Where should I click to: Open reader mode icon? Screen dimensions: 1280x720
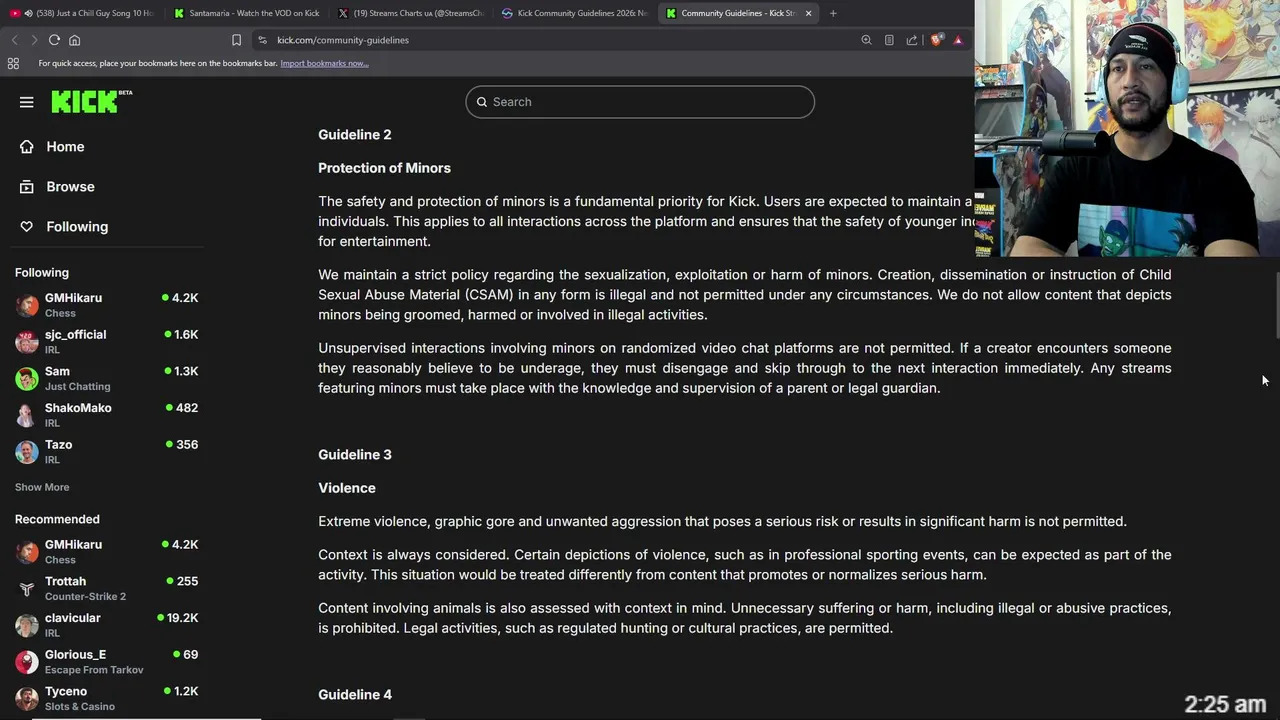pos(889,40)
